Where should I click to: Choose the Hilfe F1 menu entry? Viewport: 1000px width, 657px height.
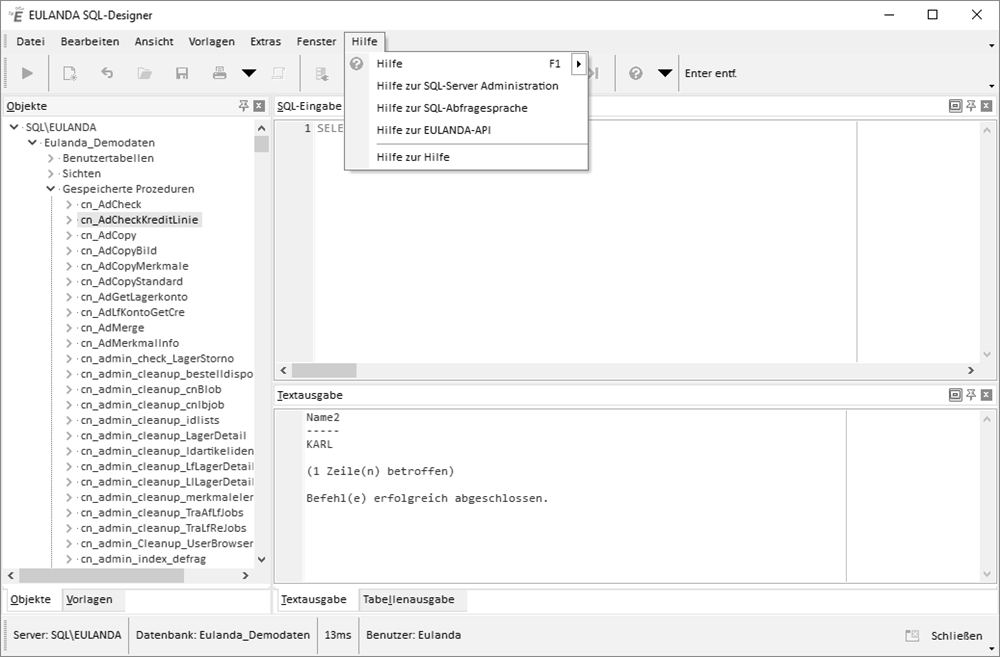tap(458, 64)
